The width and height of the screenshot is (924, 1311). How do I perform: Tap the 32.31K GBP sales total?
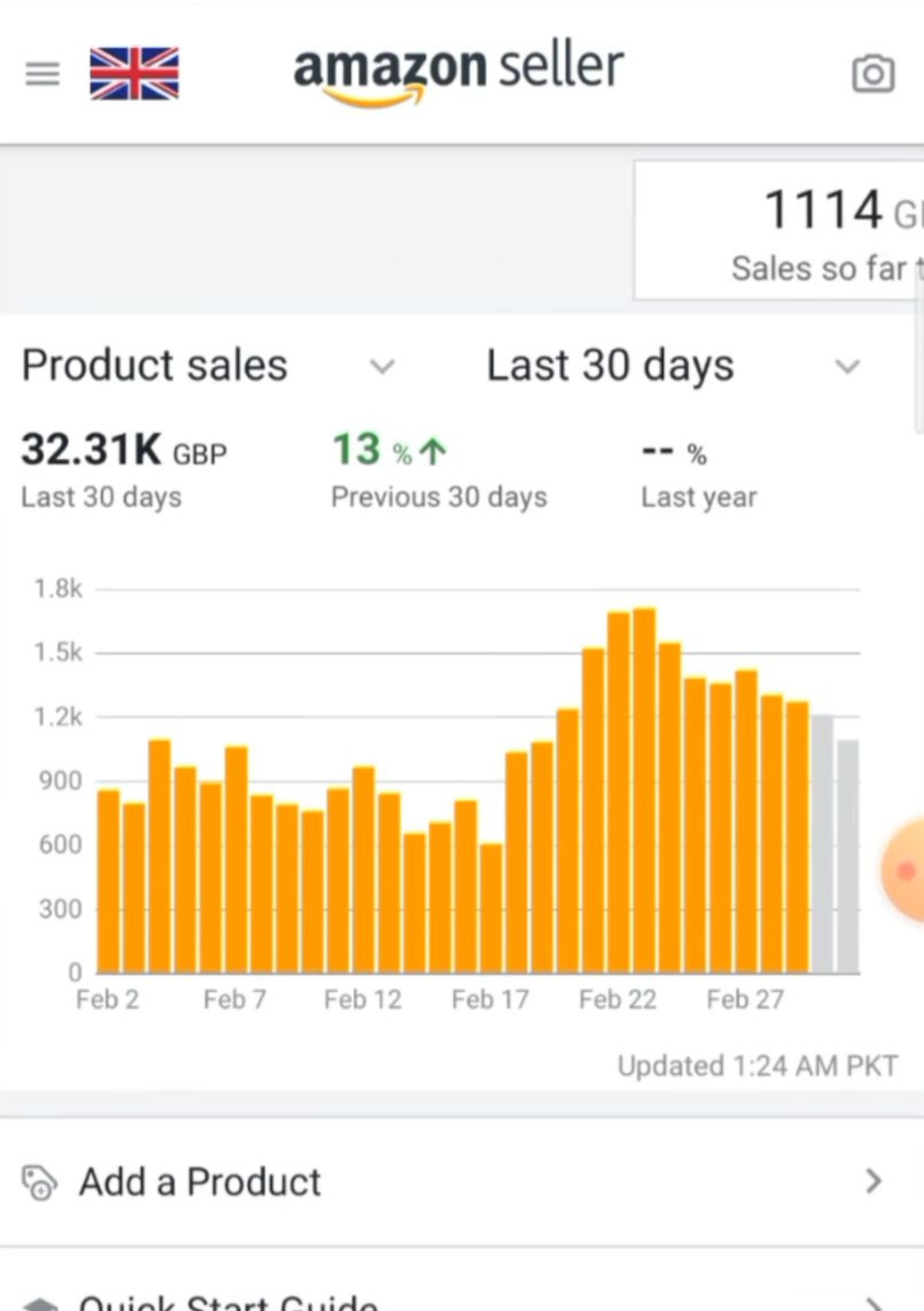coord(124,450)
